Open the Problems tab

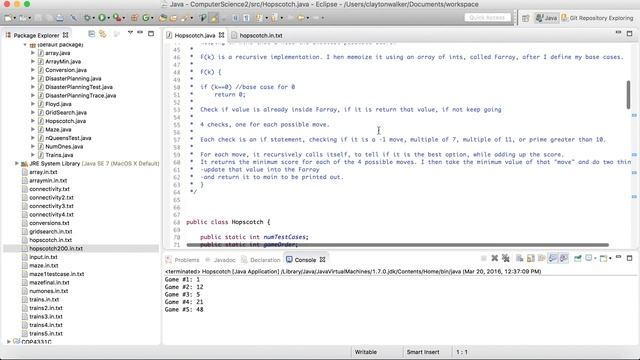point(187,260)
